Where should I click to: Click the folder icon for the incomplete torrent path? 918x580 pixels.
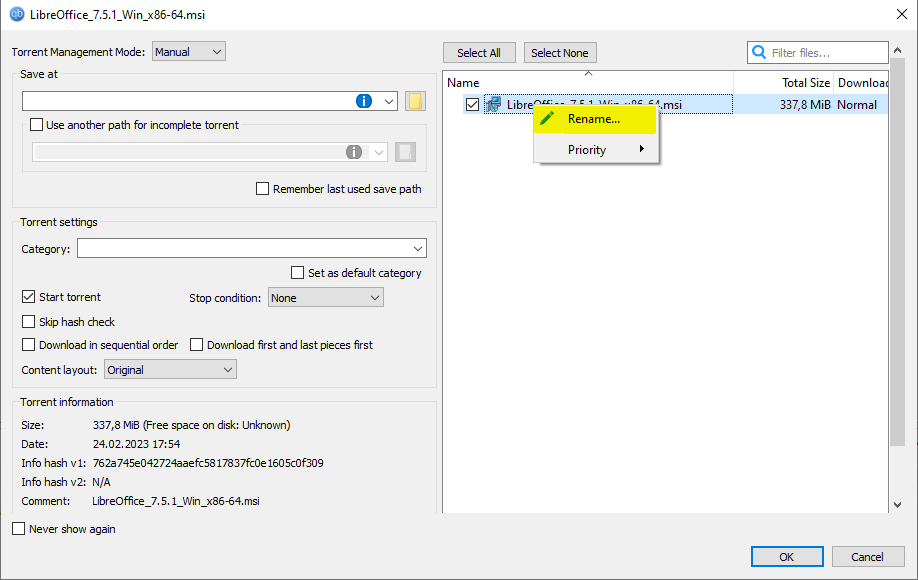pos(407,151)
